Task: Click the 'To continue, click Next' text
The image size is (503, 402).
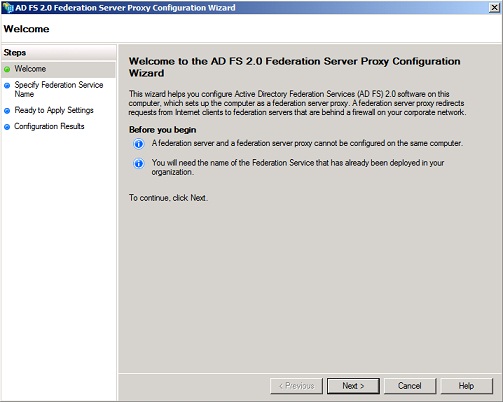Action: pos(168,198)
